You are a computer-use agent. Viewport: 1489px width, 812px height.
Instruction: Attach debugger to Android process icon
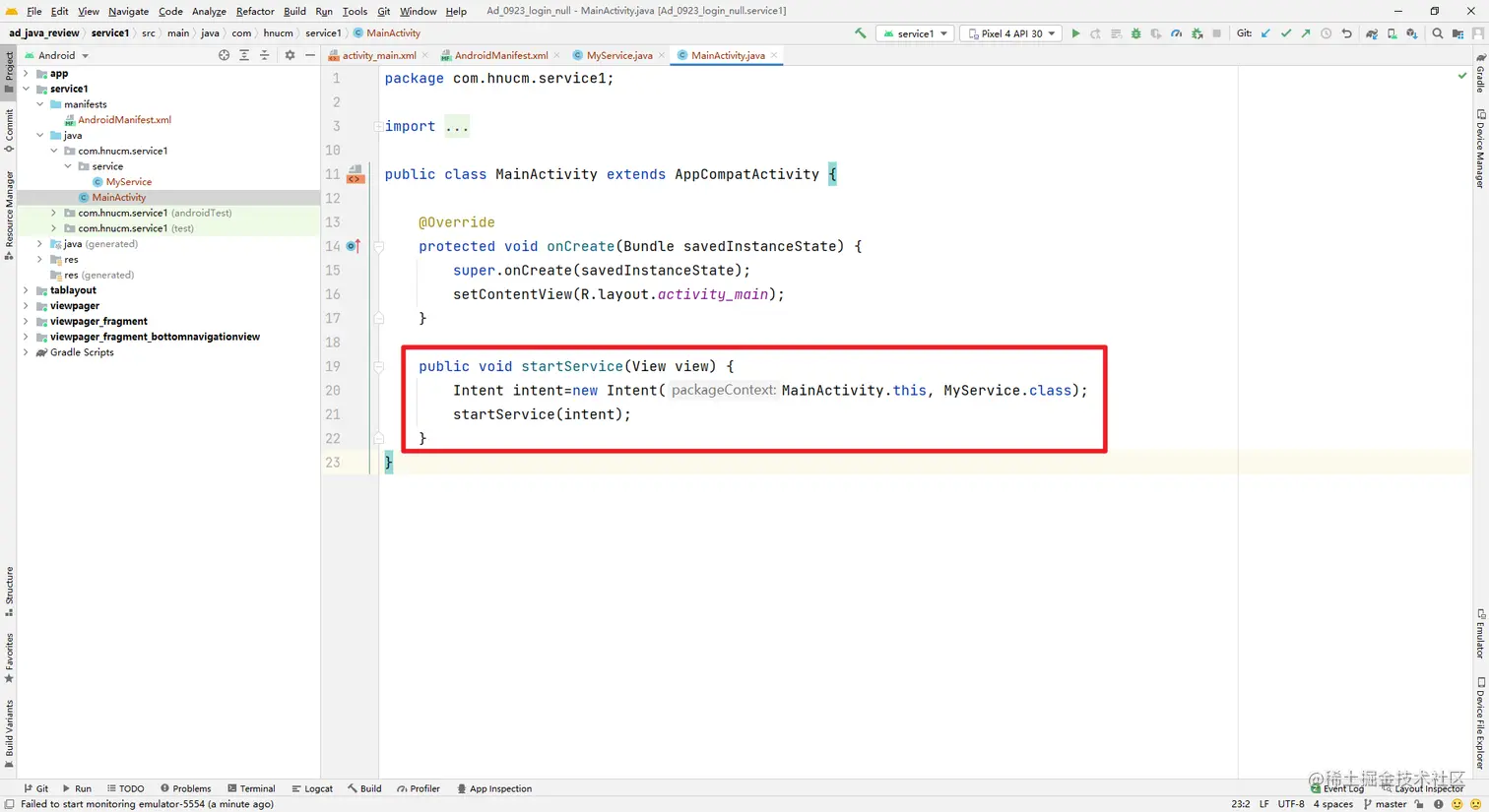coord(1197,33)
